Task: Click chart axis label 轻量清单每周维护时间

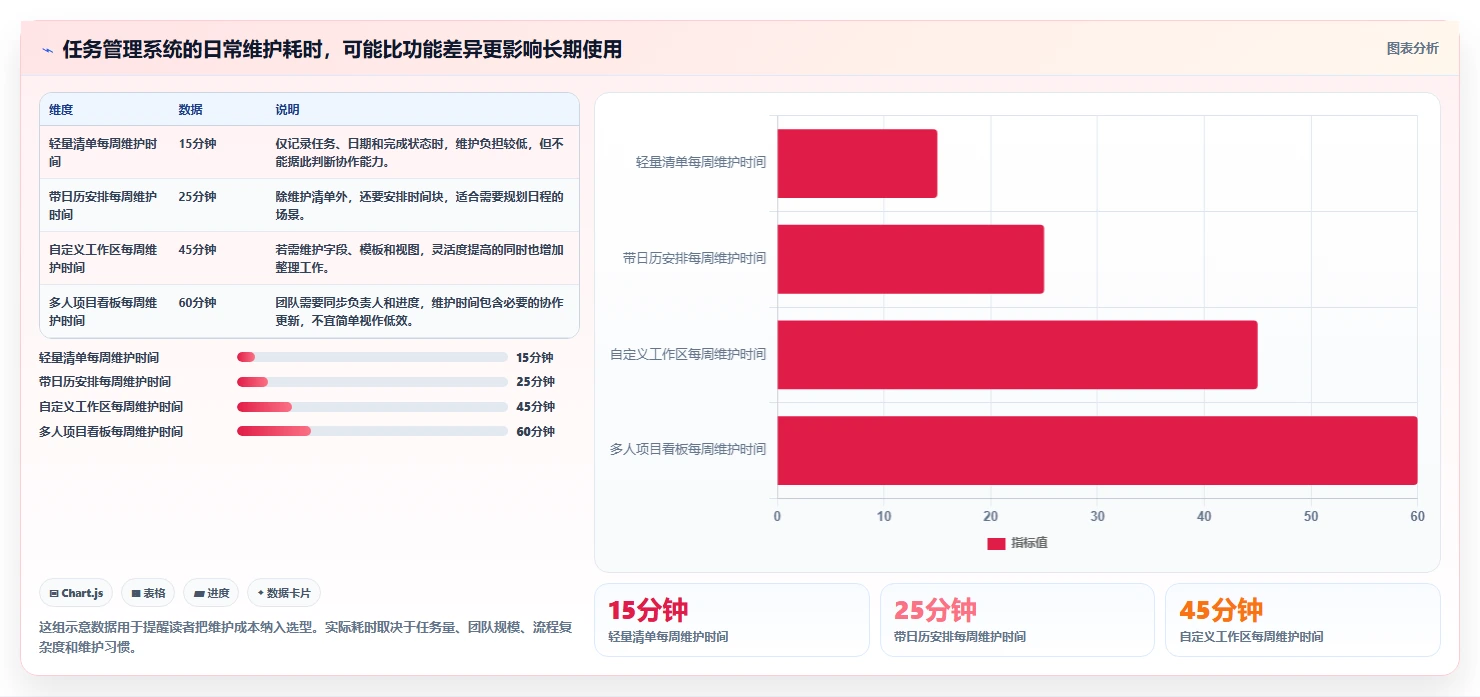Action: [701, 162]
